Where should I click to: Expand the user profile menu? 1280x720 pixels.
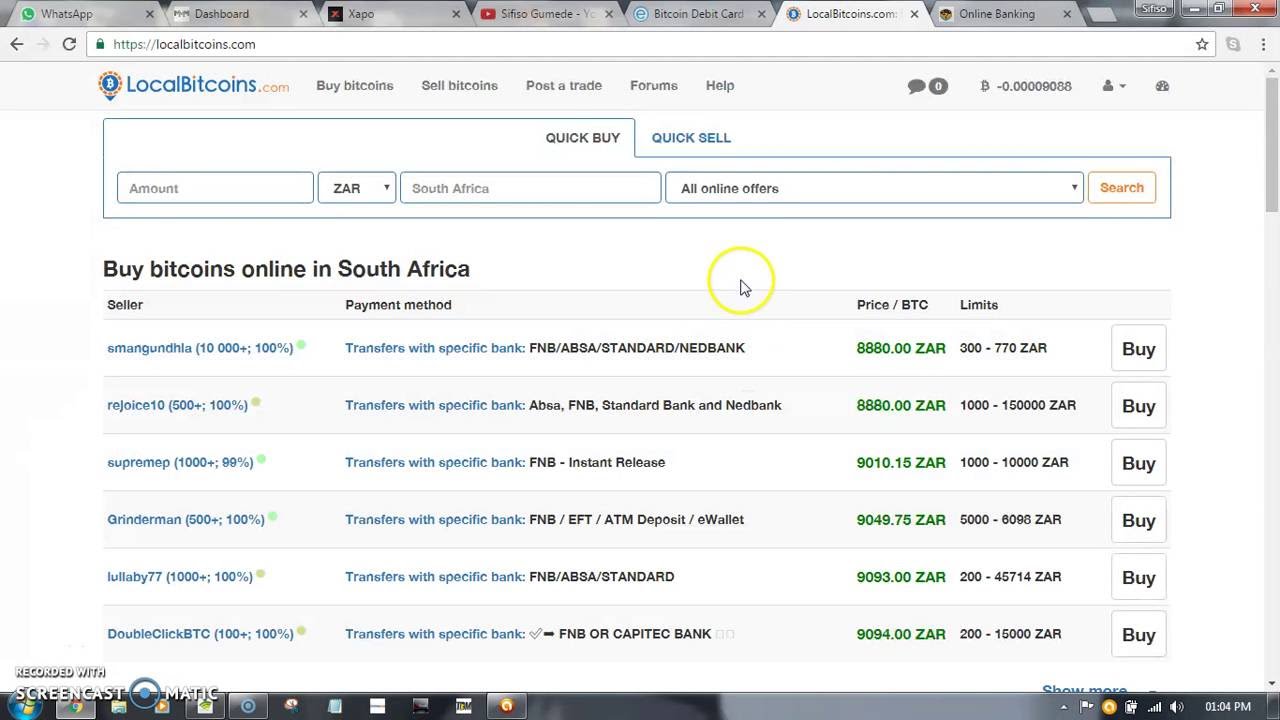coord(1113,86)
